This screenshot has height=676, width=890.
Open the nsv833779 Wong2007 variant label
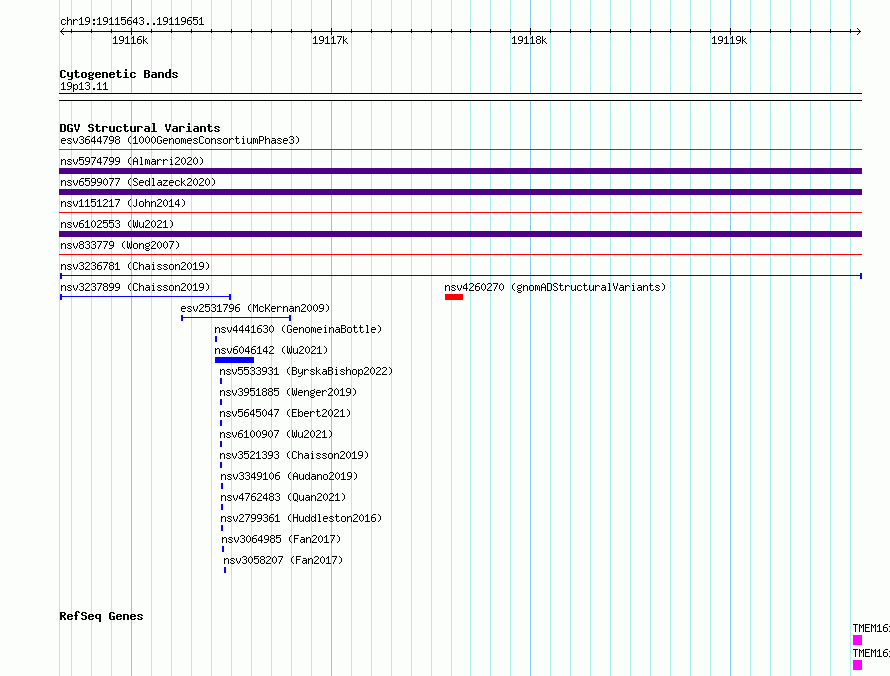point(120,245)
